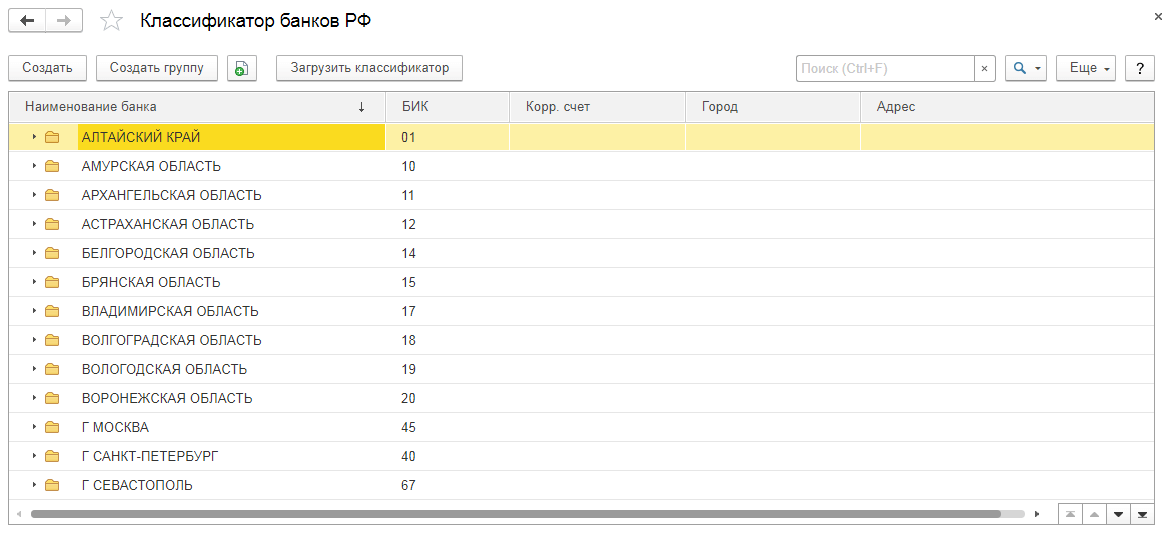Click Создать группу button
The height and width of the screenshot is (533, 1169).
click(156, 68)
